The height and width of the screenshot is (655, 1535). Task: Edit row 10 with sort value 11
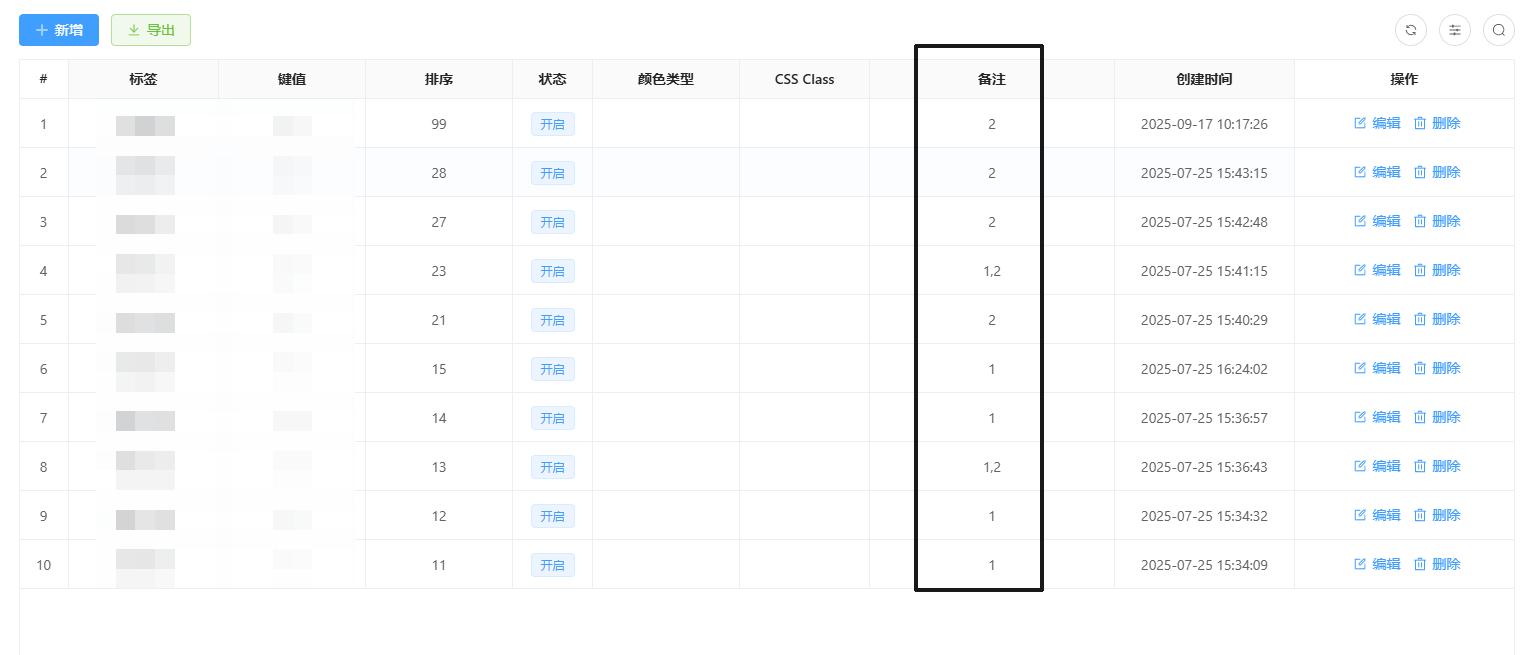coord(1377,565)
